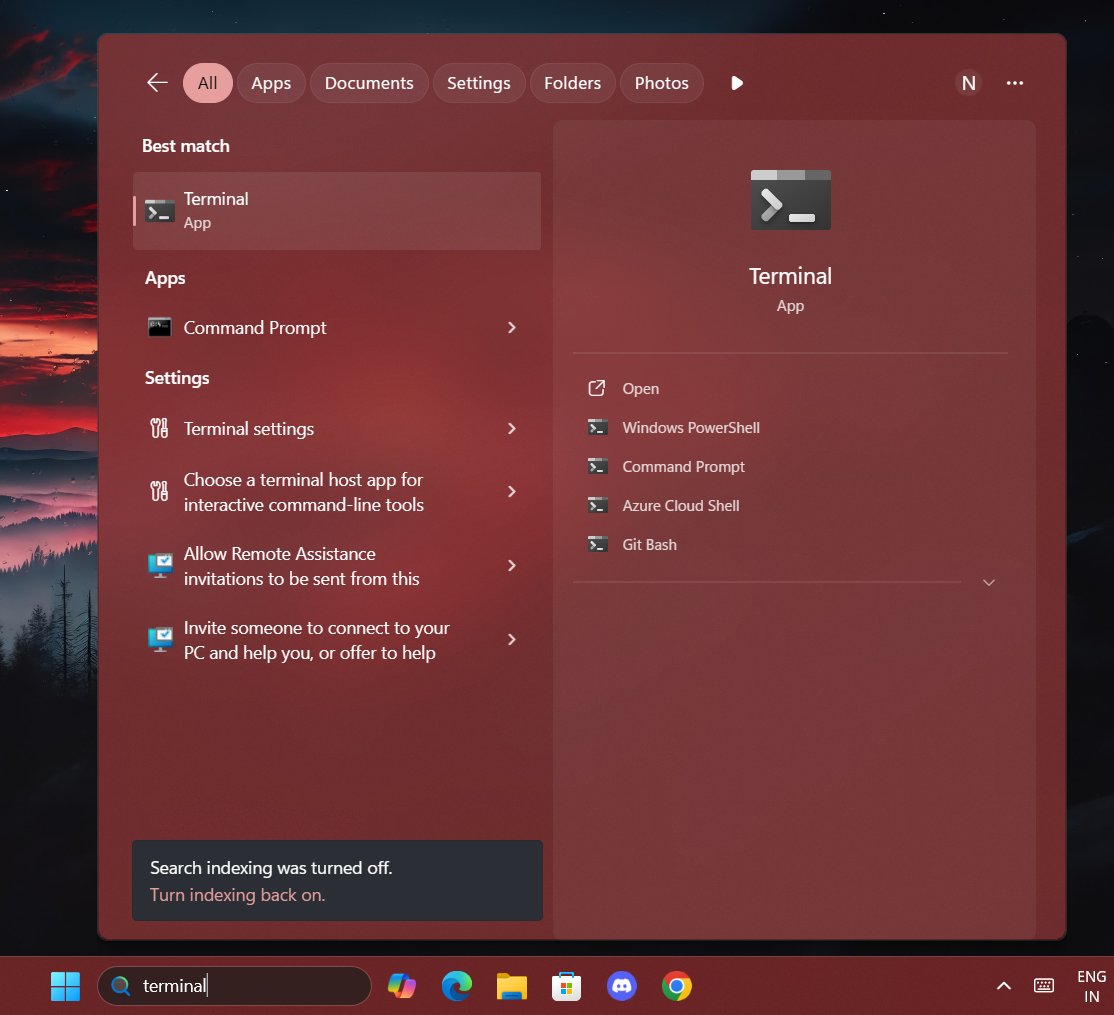
Task: Switch to the Apps filter tab
Action: tap(271, 83)
